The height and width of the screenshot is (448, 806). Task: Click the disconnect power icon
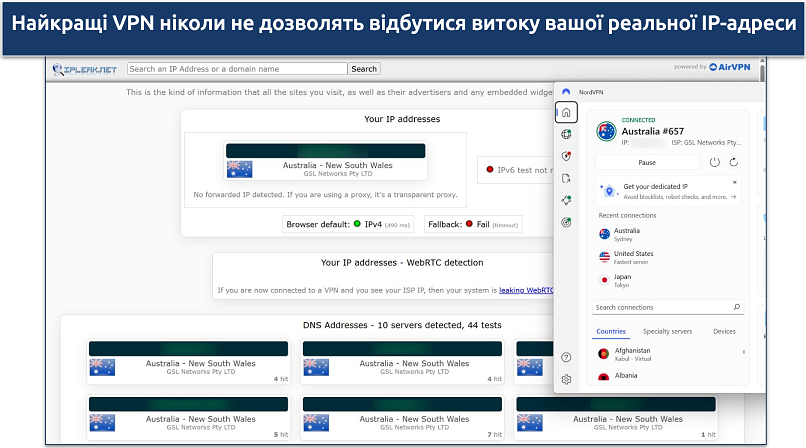click(714, 162)
